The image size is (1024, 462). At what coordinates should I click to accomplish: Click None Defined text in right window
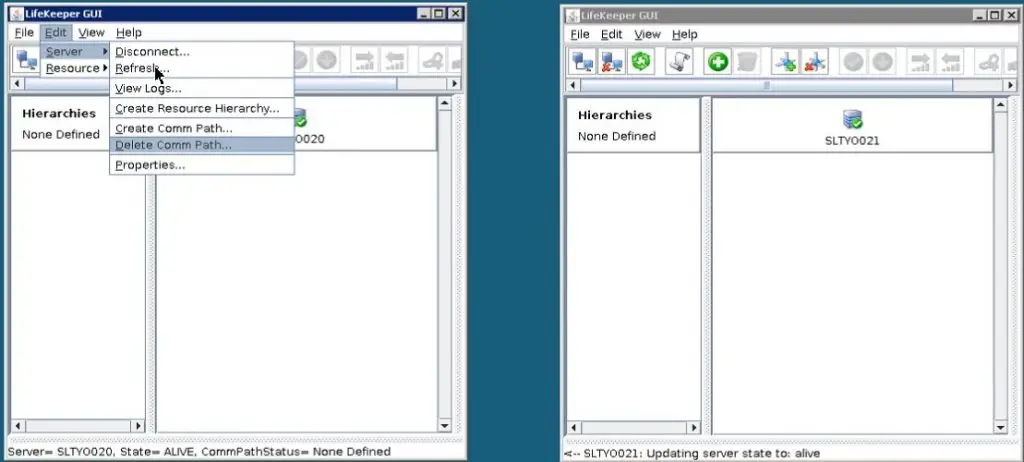point(616,136)
